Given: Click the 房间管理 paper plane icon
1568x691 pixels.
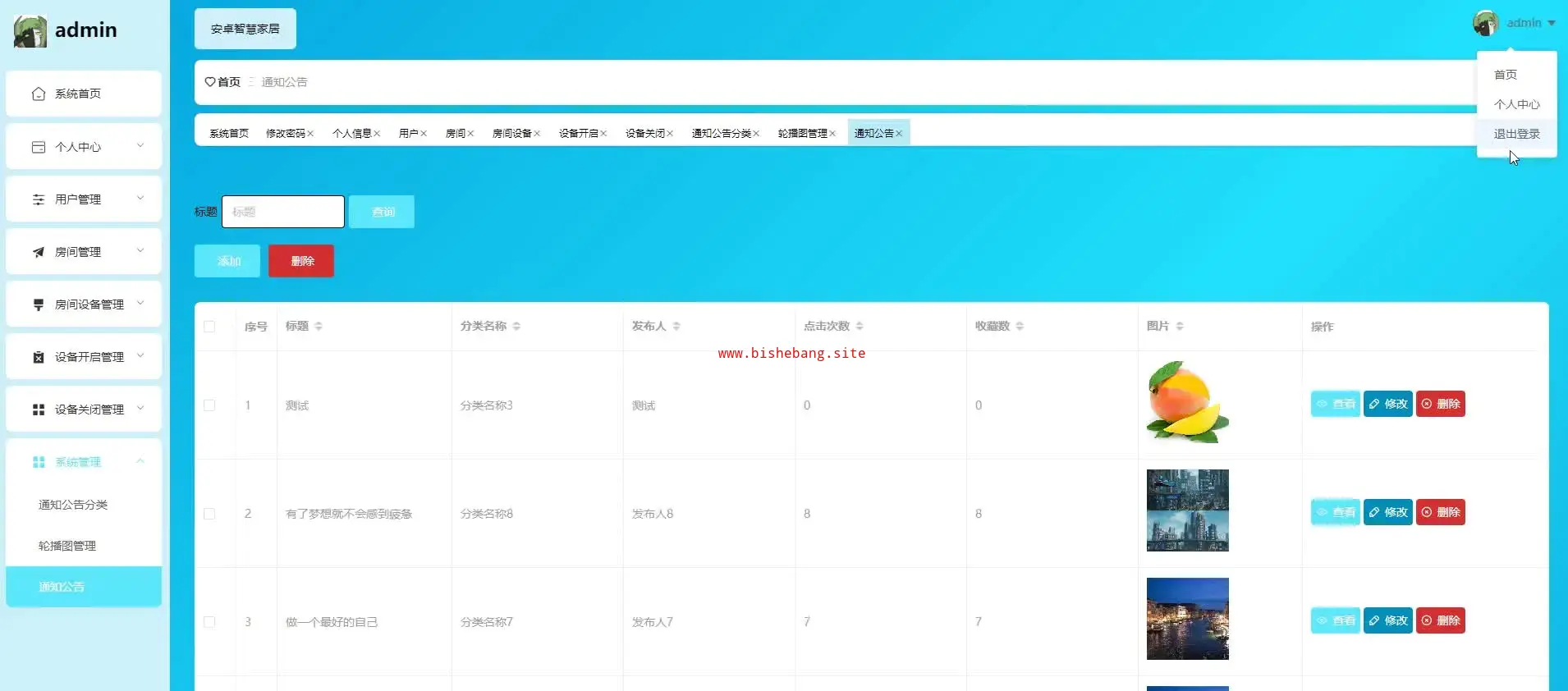Looking at the screenshot, I should pos(39,252).
